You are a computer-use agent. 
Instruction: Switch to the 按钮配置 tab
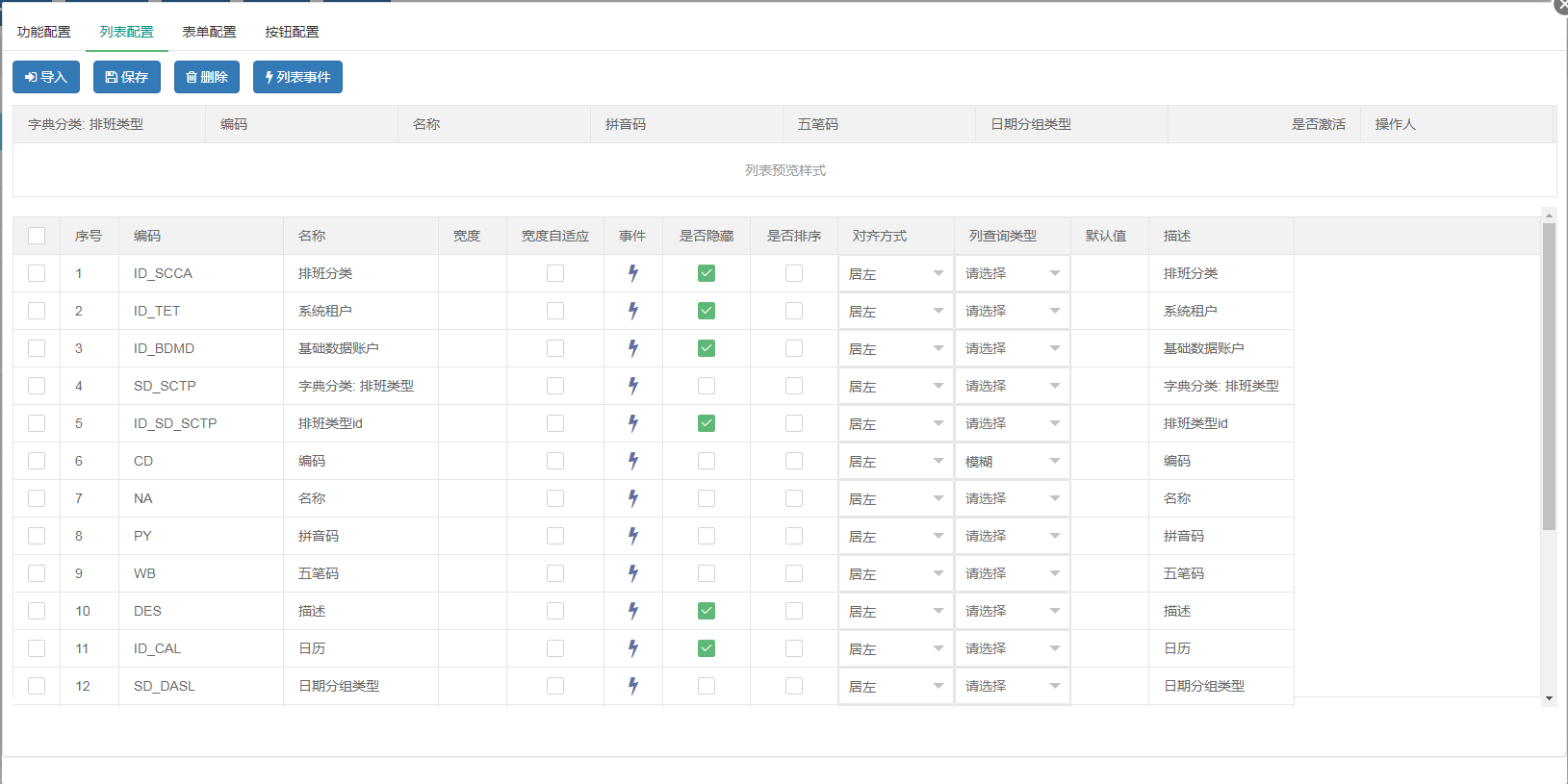(292, 32)
